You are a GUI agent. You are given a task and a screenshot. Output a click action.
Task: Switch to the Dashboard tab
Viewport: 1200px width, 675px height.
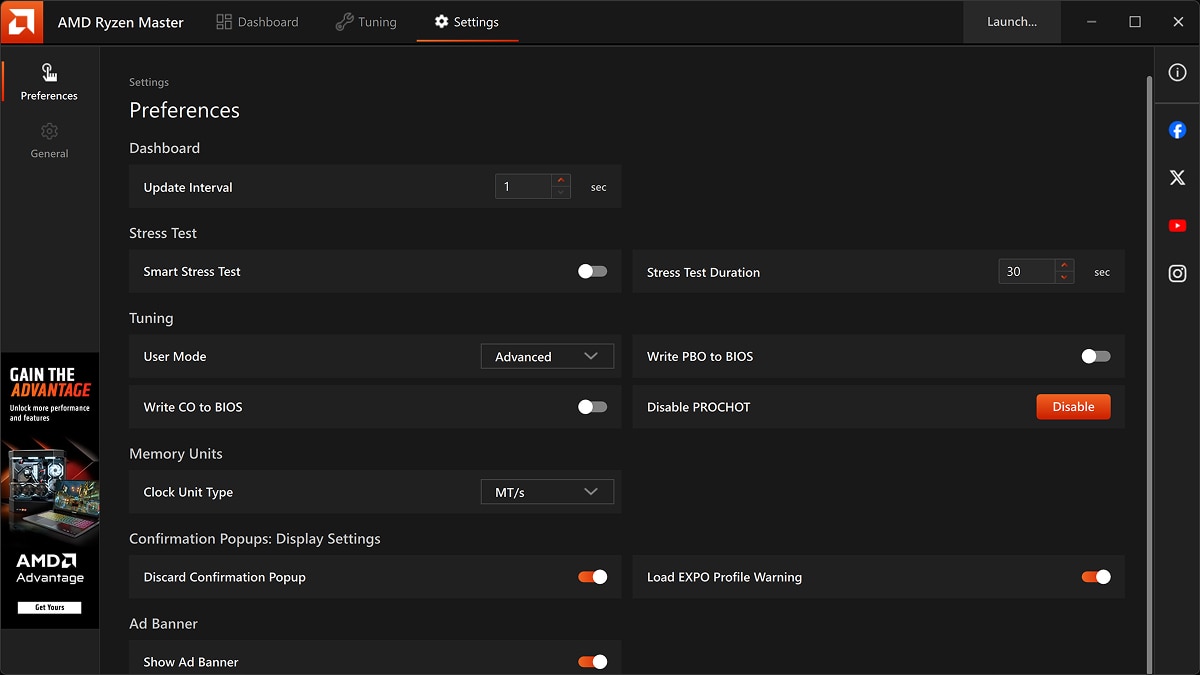click(257, 22)
